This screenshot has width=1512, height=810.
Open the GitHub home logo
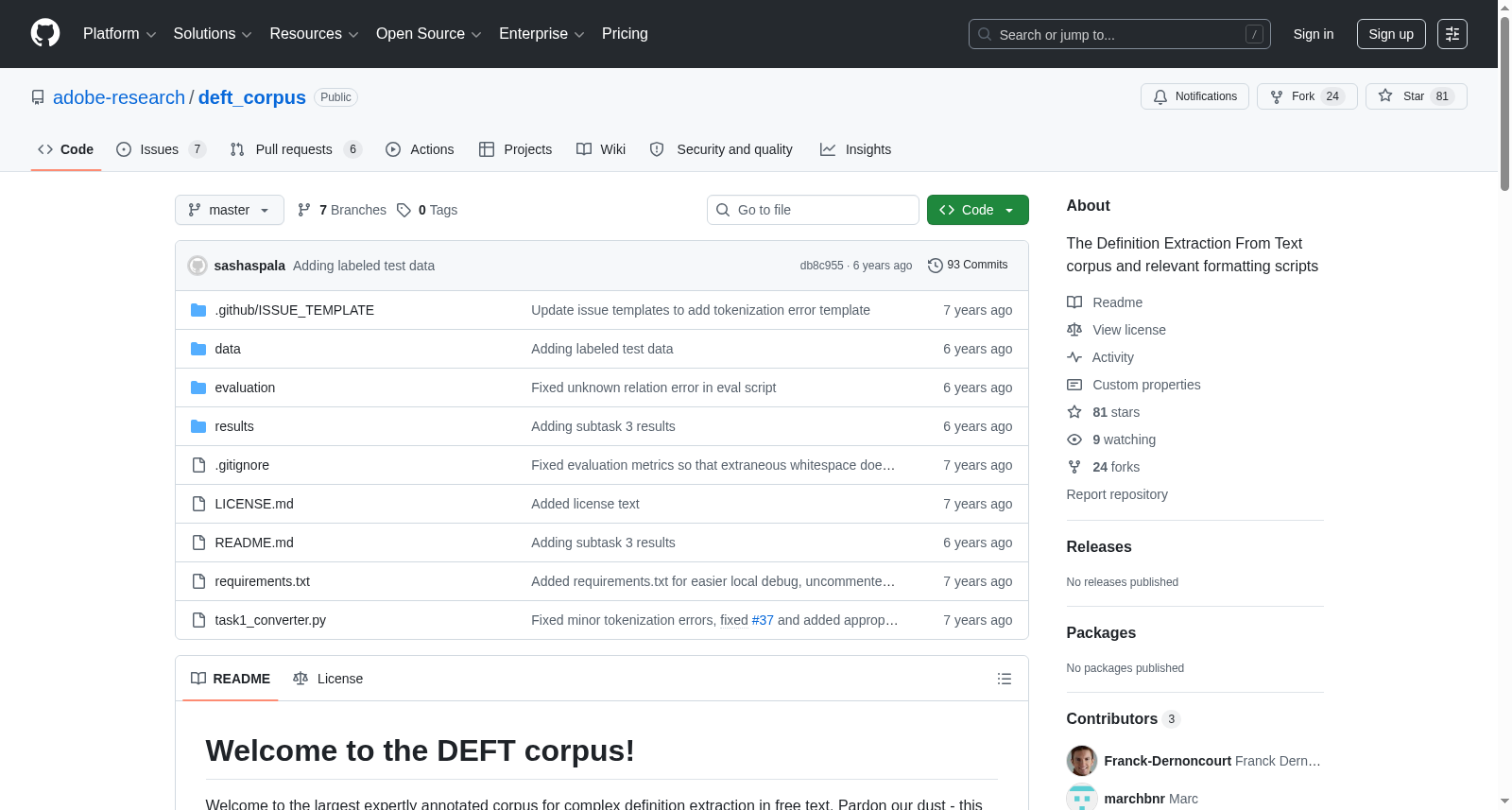(45, 33)
